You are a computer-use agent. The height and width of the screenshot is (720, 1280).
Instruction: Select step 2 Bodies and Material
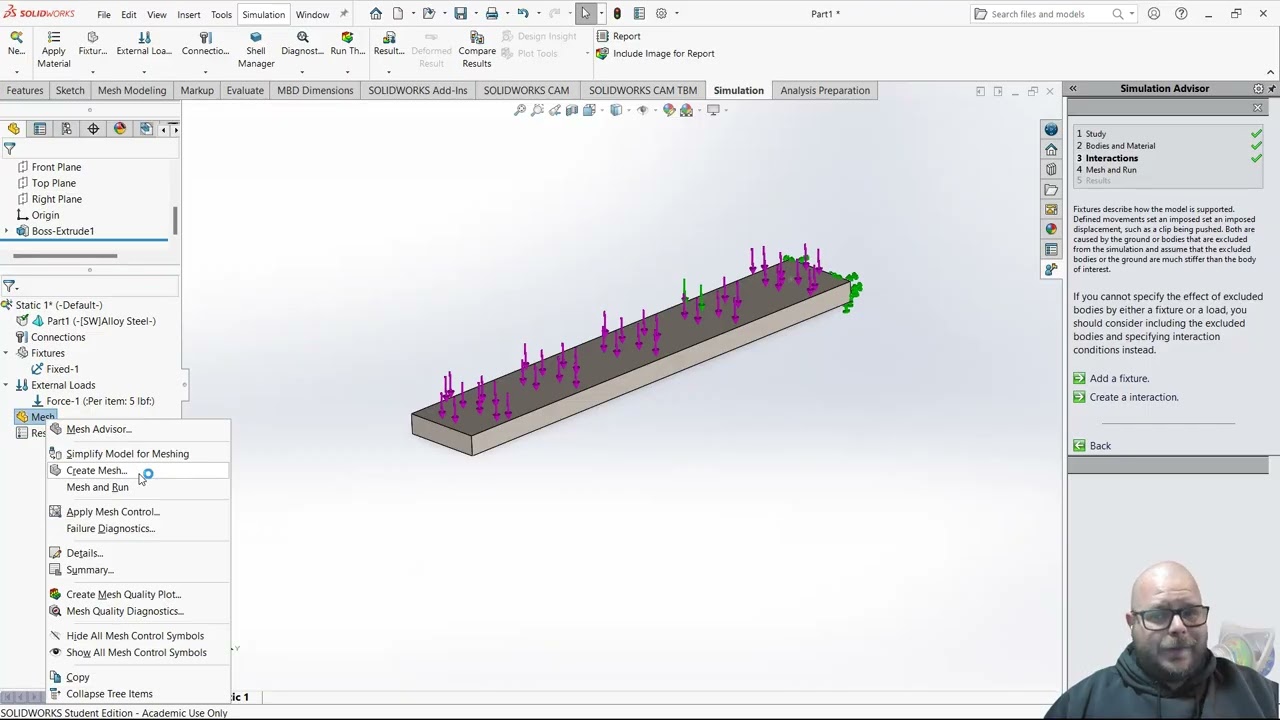pyautogui.click(x=1120, y=146)
